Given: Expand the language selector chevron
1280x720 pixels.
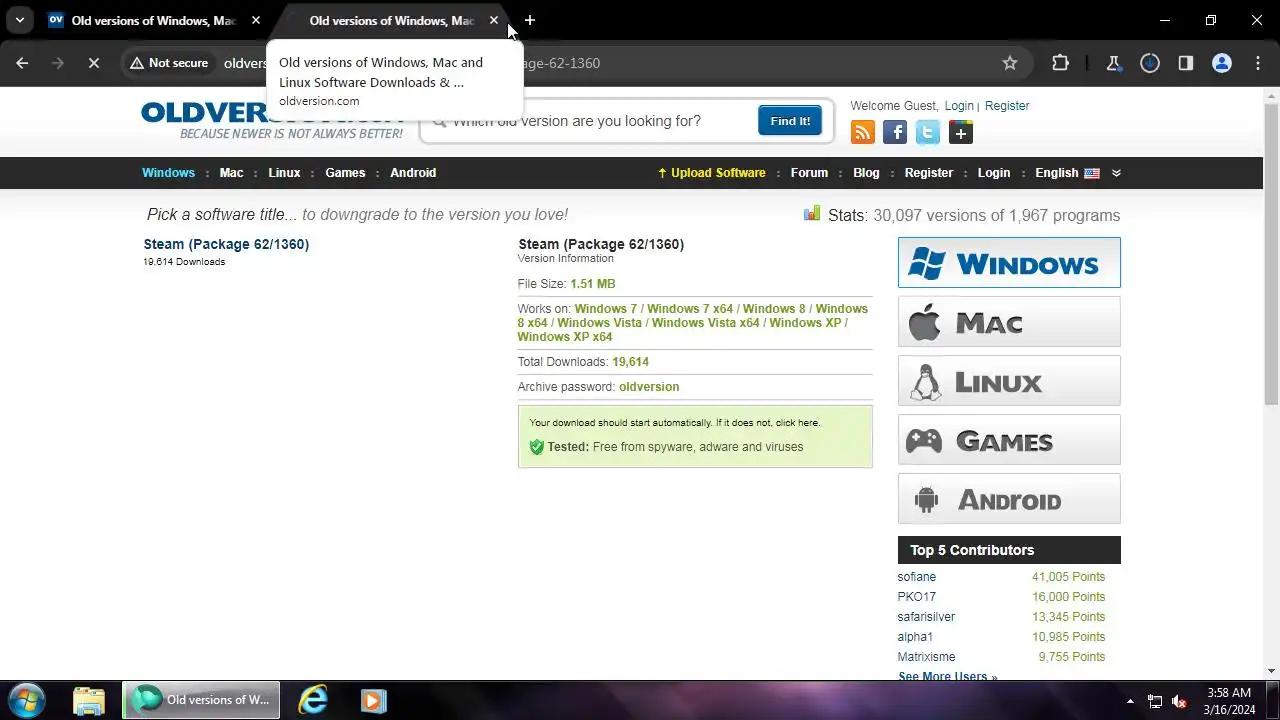Looking at the screenshot, I should [x=1116, y=173].
